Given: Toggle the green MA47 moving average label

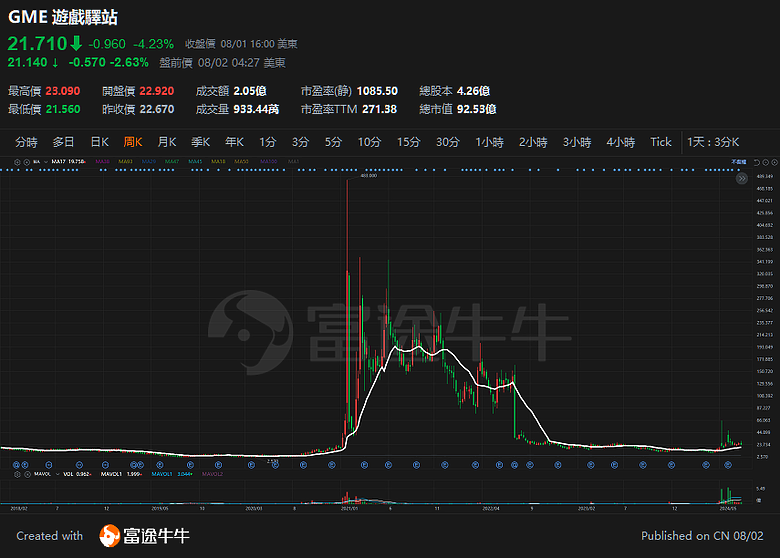Looking at the screenshot, I should [172, 162].
